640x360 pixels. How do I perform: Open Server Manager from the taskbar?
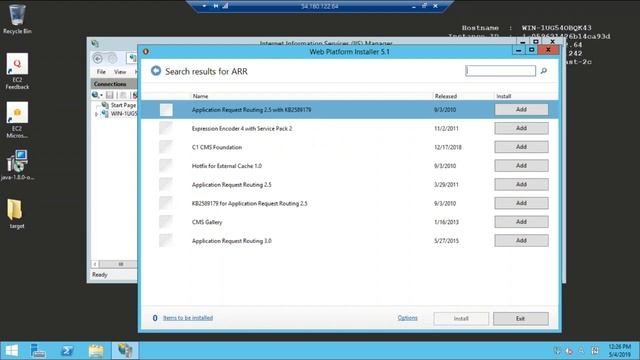(38, 351)
